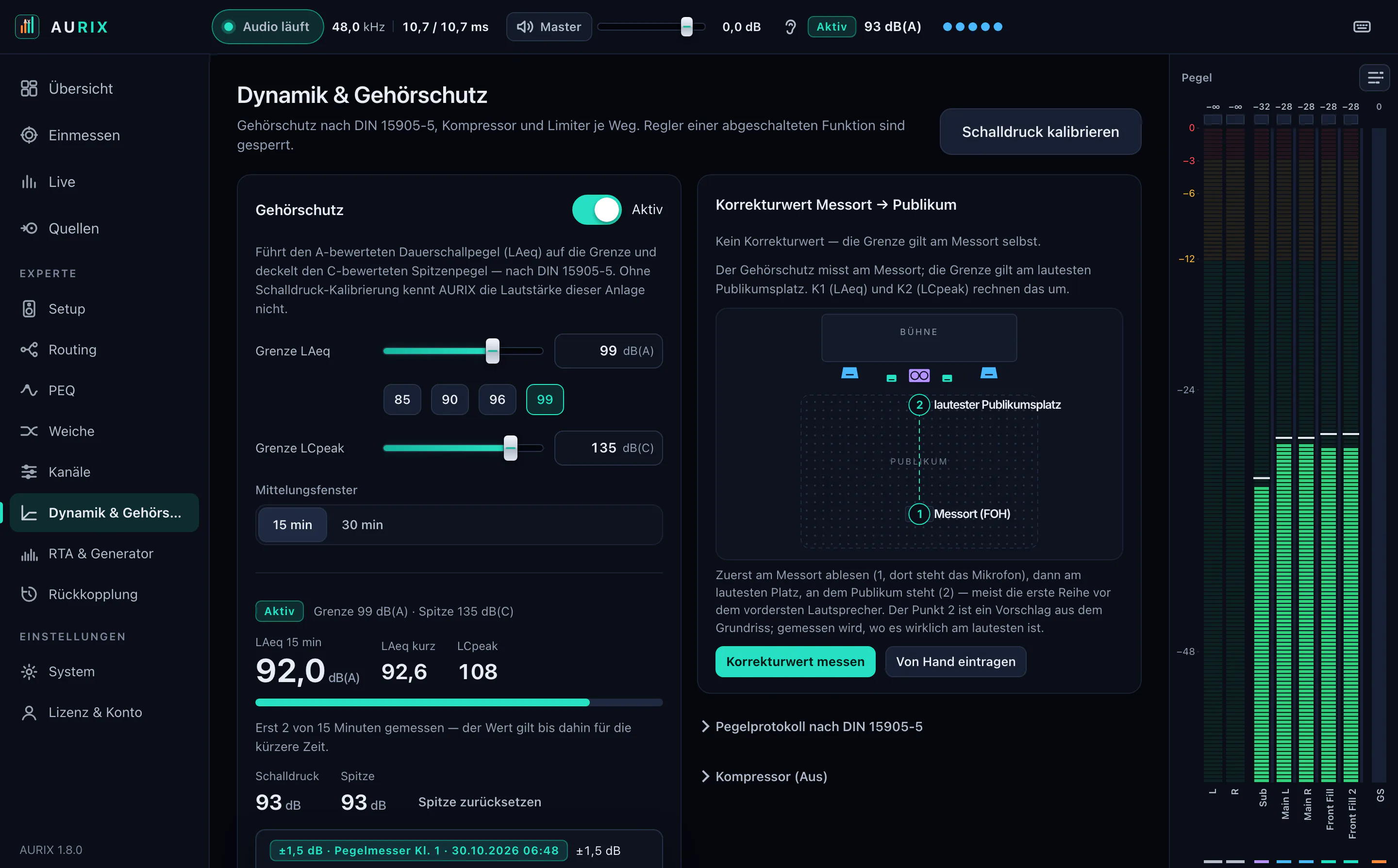
Task: Choose the 99 dB(A) limit preset
Action: (x=545, y=400)
